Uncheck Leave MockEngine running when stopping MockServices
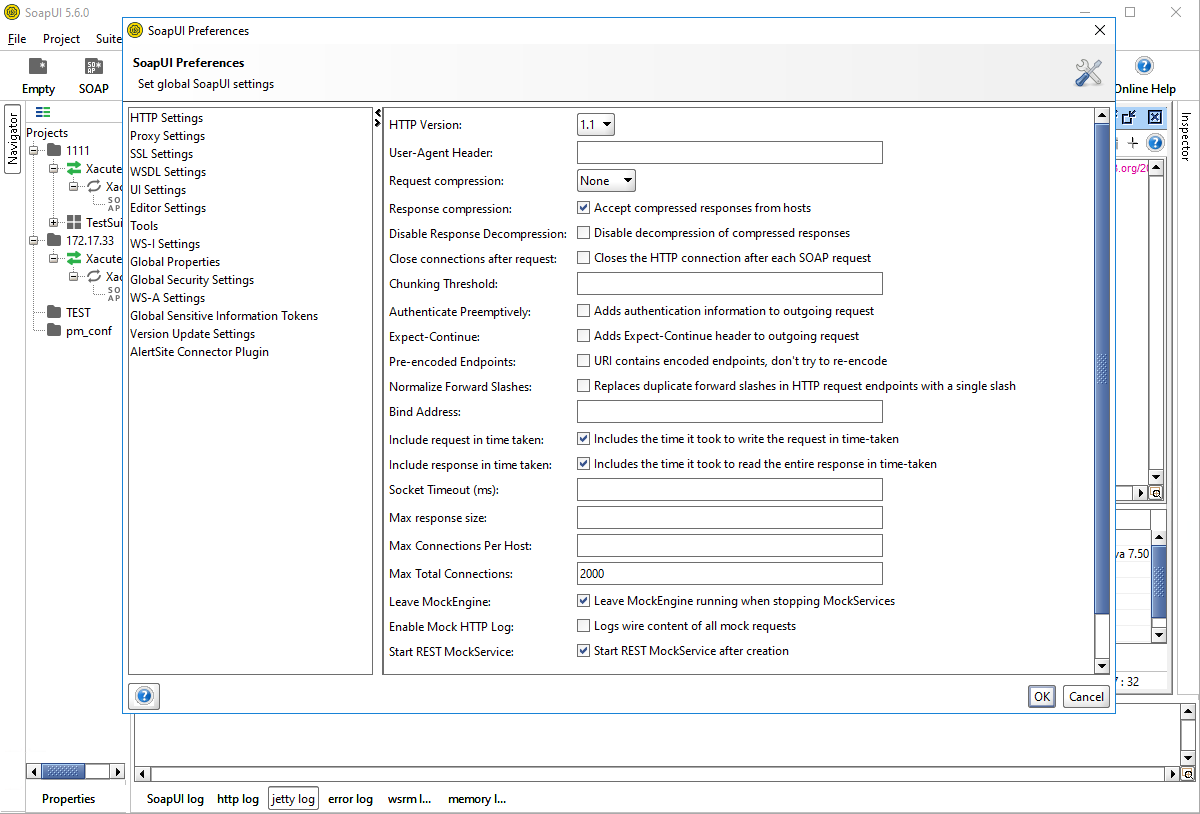The height and width of the screenshot is (814, 1200). click(584, 601)
